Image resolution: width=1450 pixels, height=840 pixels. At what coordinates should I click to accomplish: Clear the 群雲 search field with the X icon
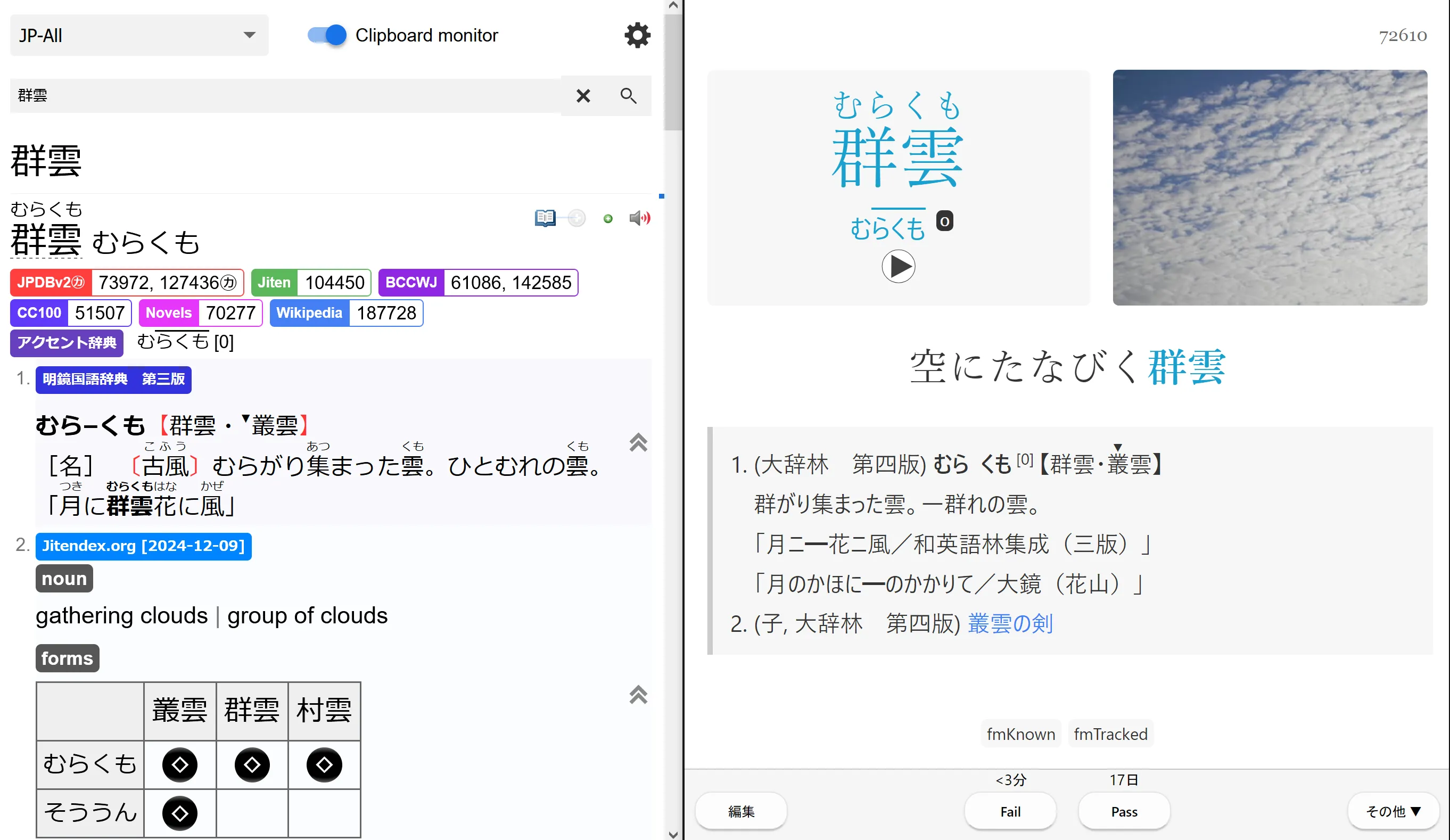click(x=582, y=95)
